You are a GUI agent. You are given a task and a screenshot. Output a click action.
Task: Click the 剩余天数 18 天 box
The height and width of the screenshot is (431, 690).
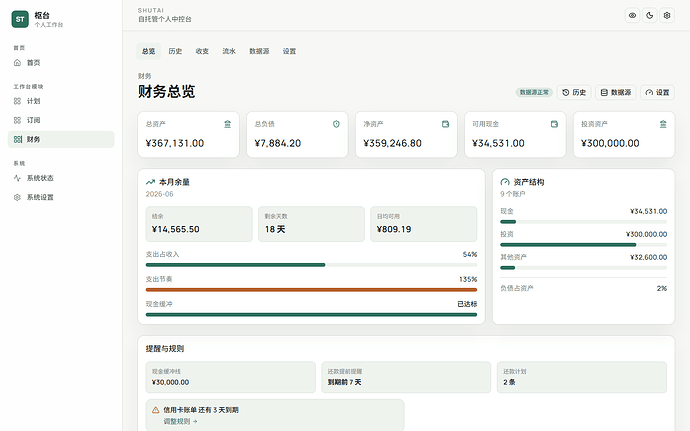pyautogui.click(x=311, y=224)
